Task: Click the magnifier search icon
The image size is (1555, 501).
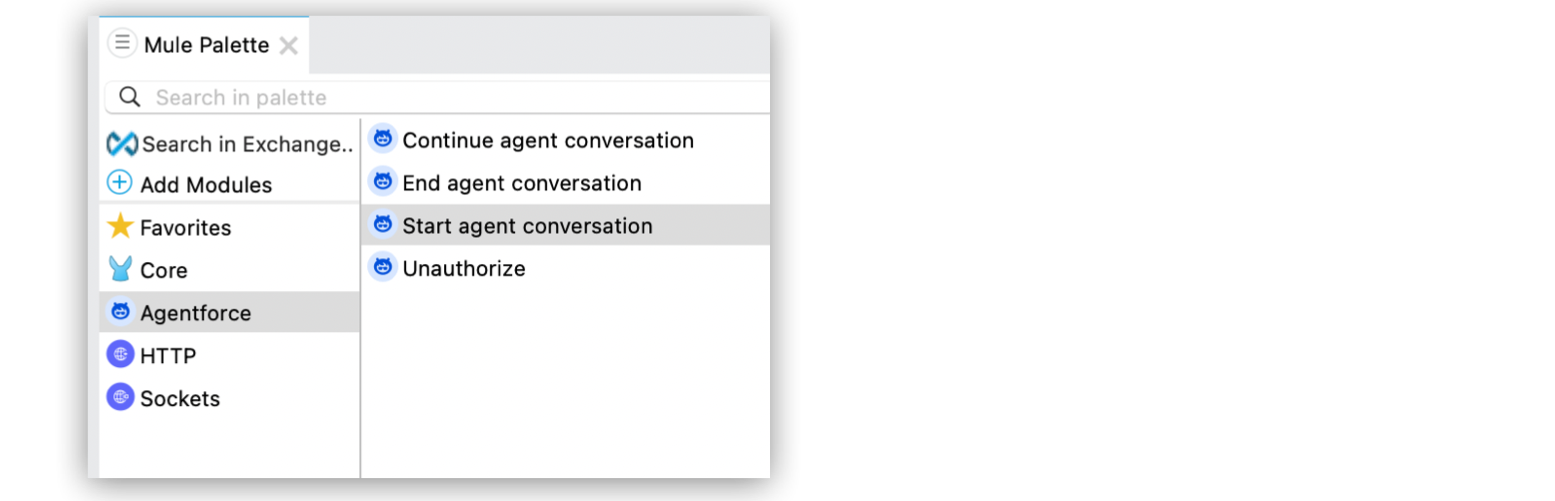Action: tap(130, 97)
